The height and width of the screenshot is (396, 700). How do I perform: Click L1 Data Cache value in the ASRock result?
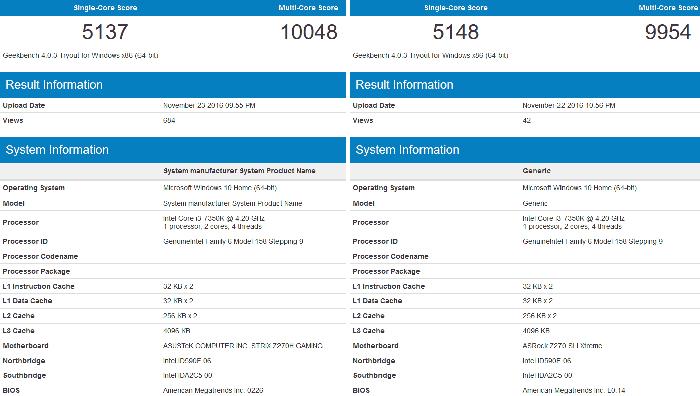538,301
